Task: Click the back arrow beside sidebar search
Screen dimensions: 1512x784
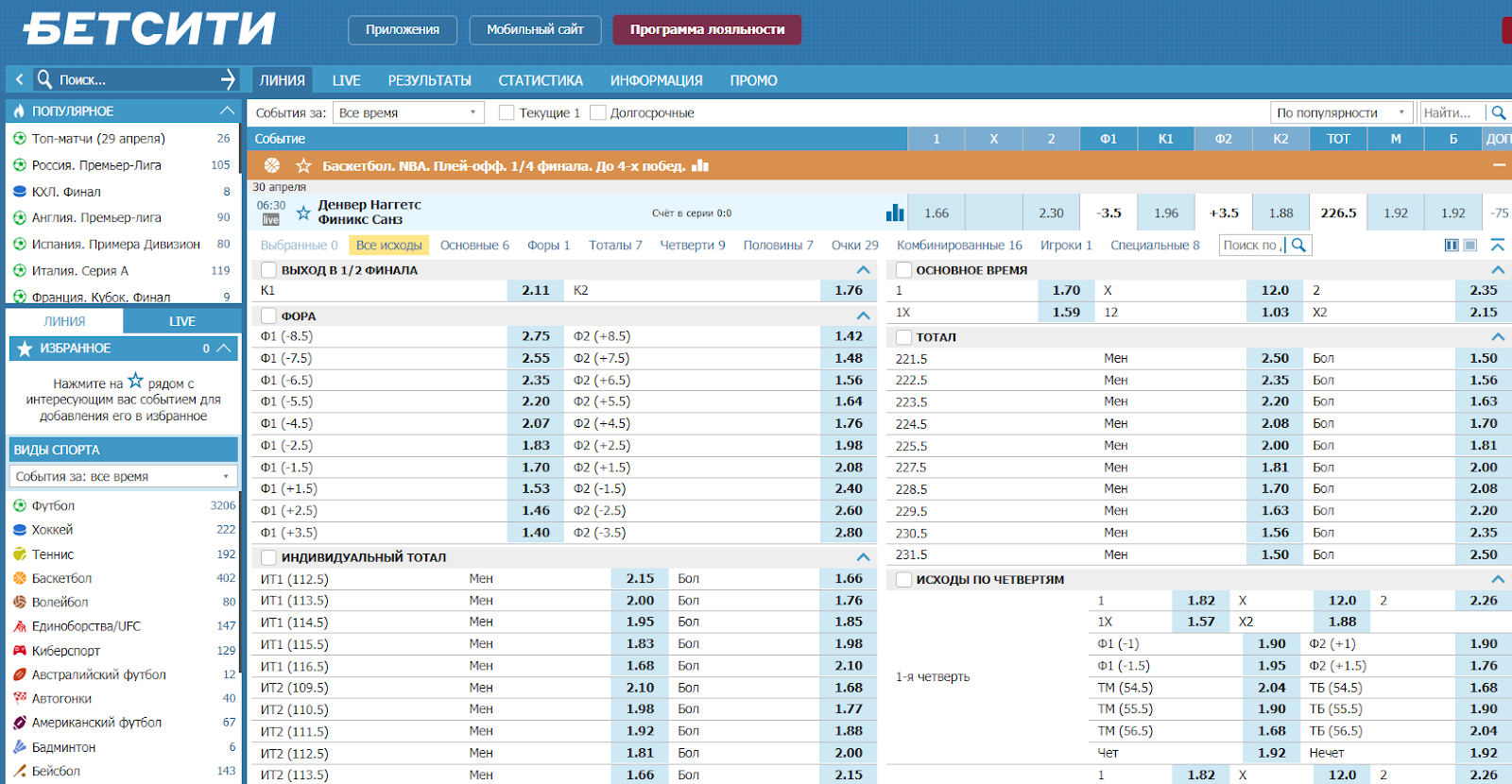Action: [x=19, y=79]
